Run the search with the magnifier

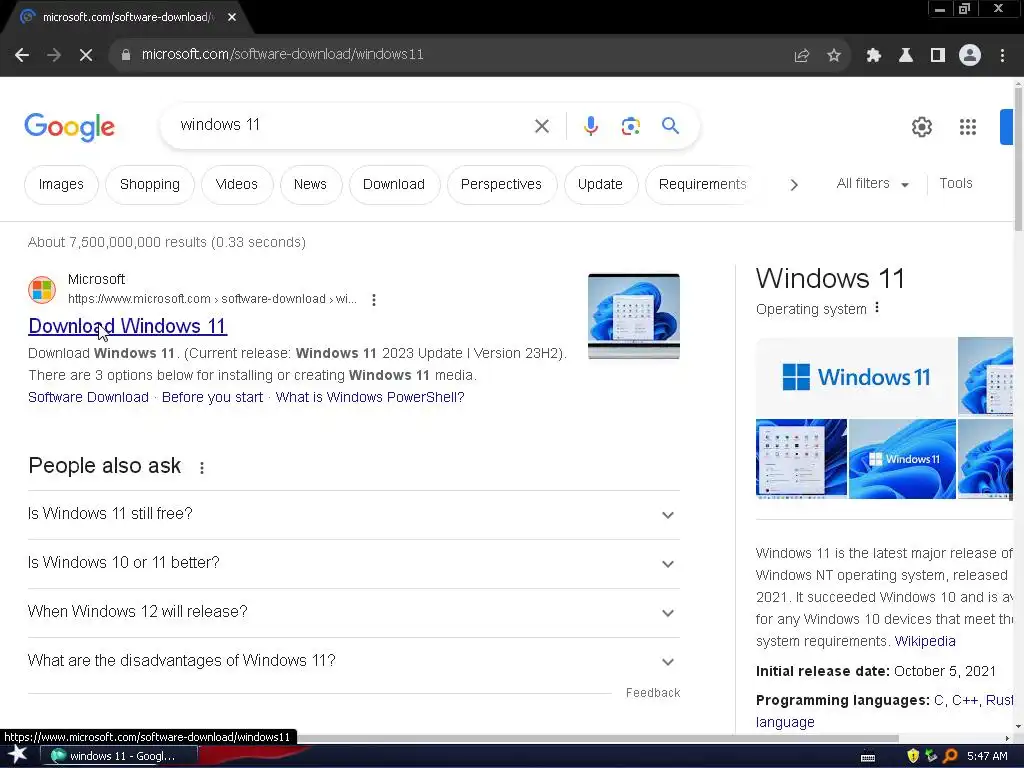tap(670, 125)
